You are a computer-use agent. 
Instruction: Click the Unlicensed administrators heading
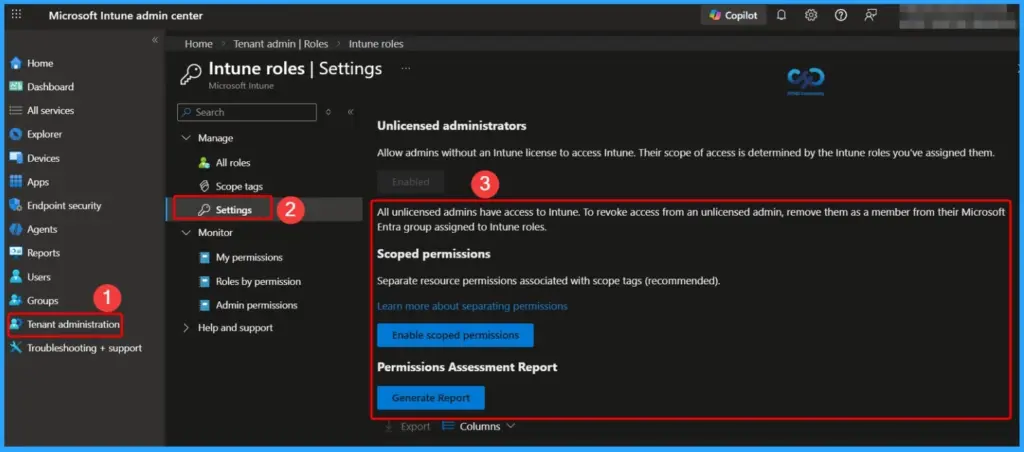451,125
